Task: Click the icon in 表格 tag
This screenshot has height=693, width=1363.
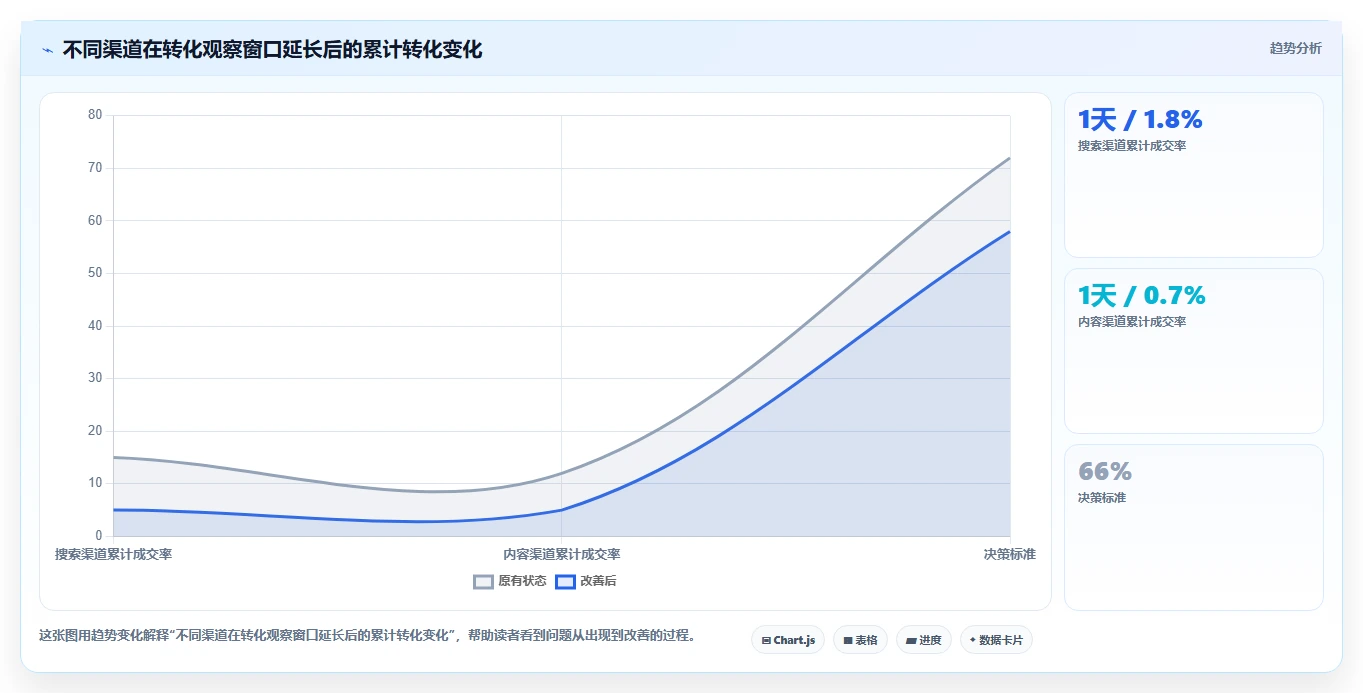Action: pyautogui.click(x=848, y=640)
